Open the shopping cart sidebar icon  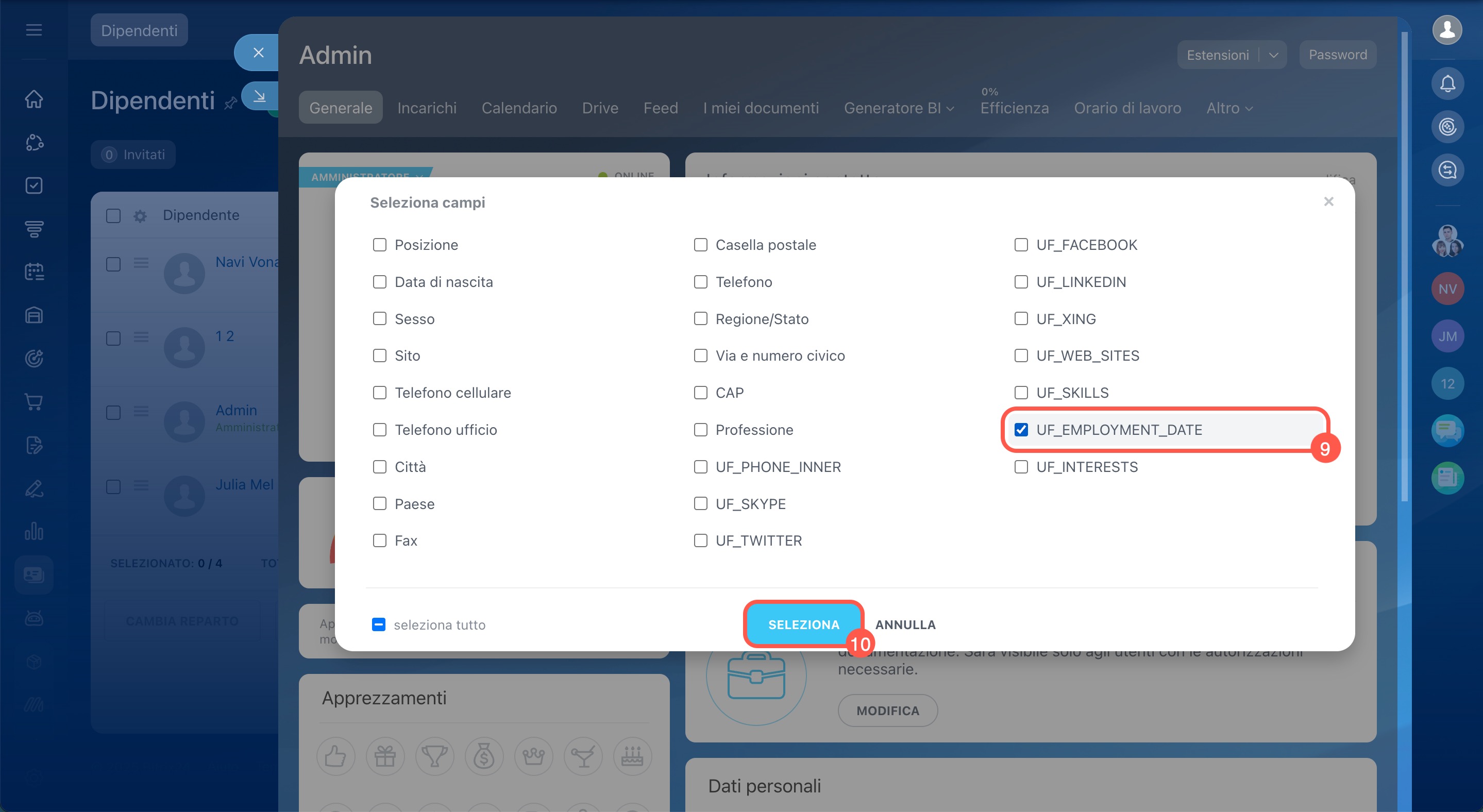(x=34, y=402)
